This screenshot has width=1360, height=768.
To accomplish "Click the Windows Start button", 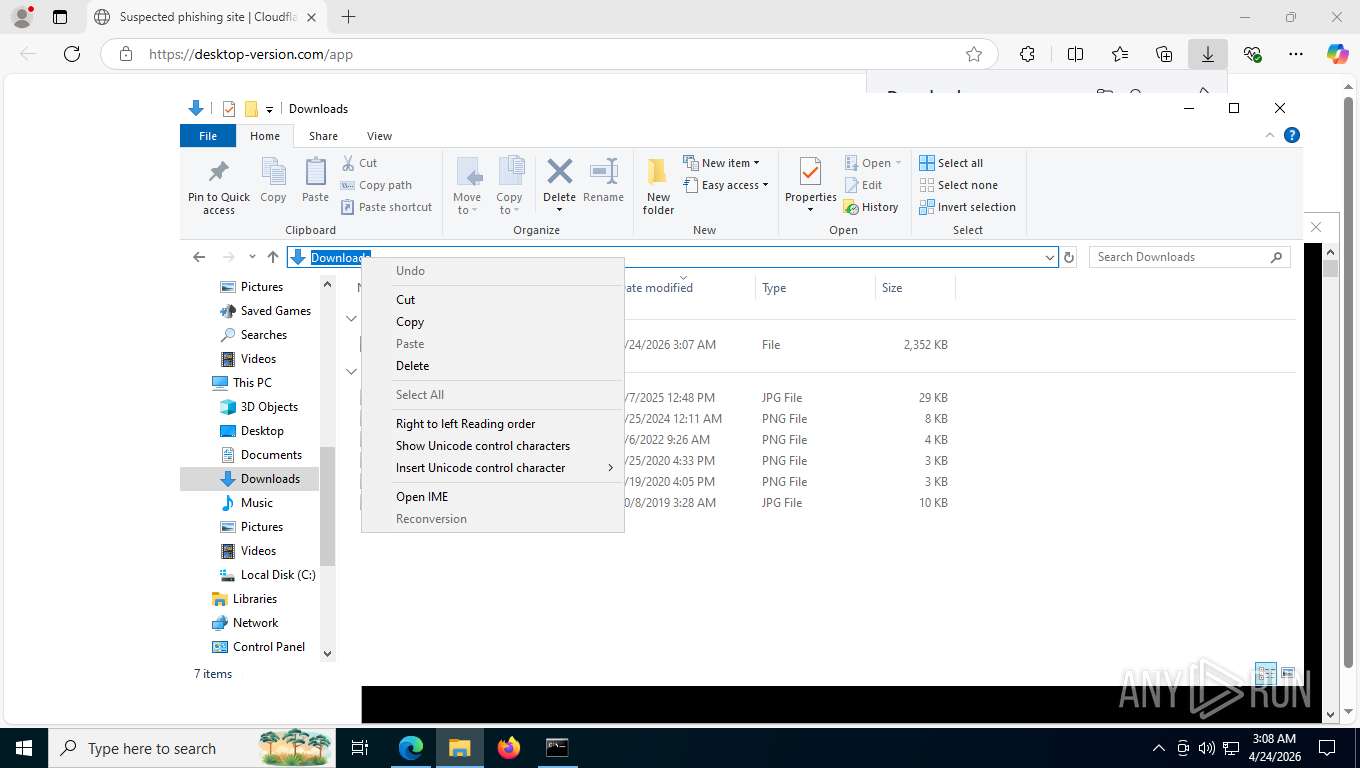I will click(23, 747).
